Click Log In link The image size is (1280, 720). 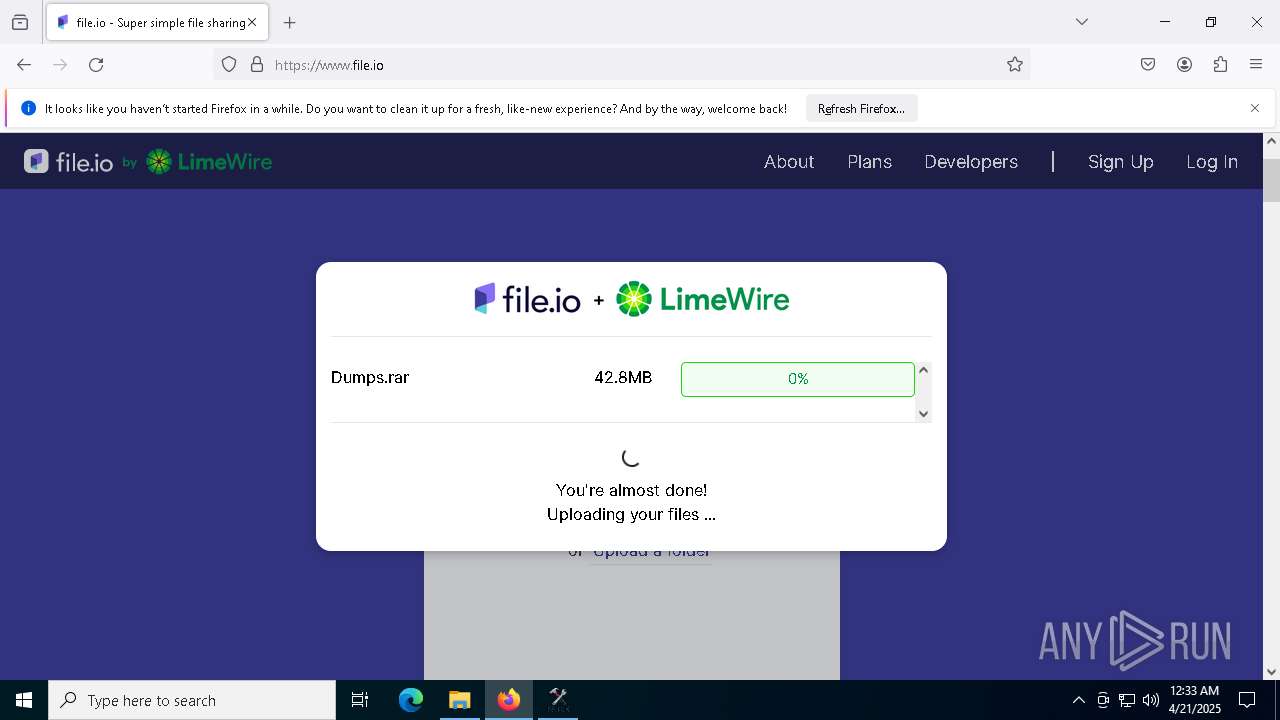pos(1212,162)
